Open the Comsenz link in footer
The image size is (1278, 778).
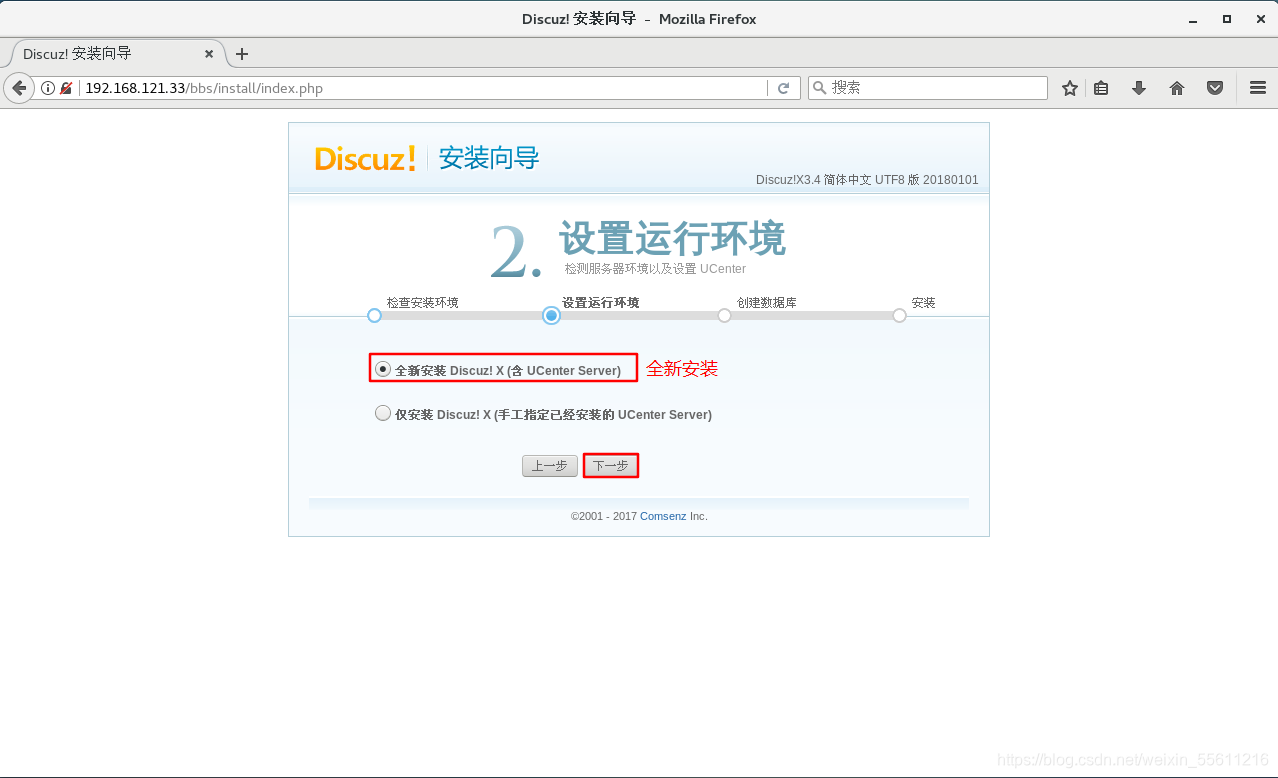point(663,516)
